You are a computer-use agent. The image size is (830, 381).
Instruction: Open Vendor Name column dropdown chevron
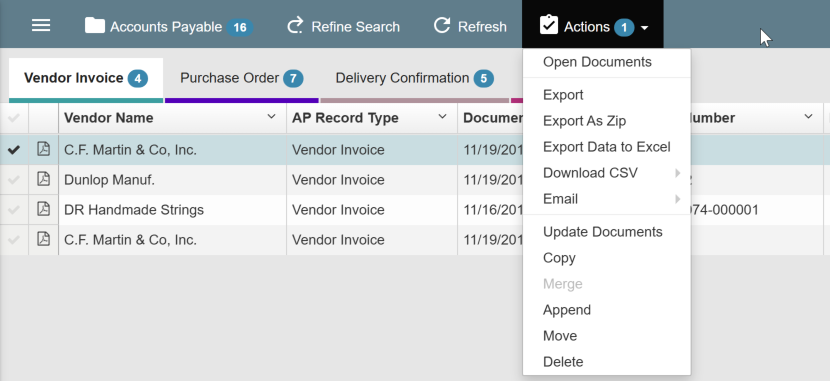pyautogui.click(x=272, y=116)
